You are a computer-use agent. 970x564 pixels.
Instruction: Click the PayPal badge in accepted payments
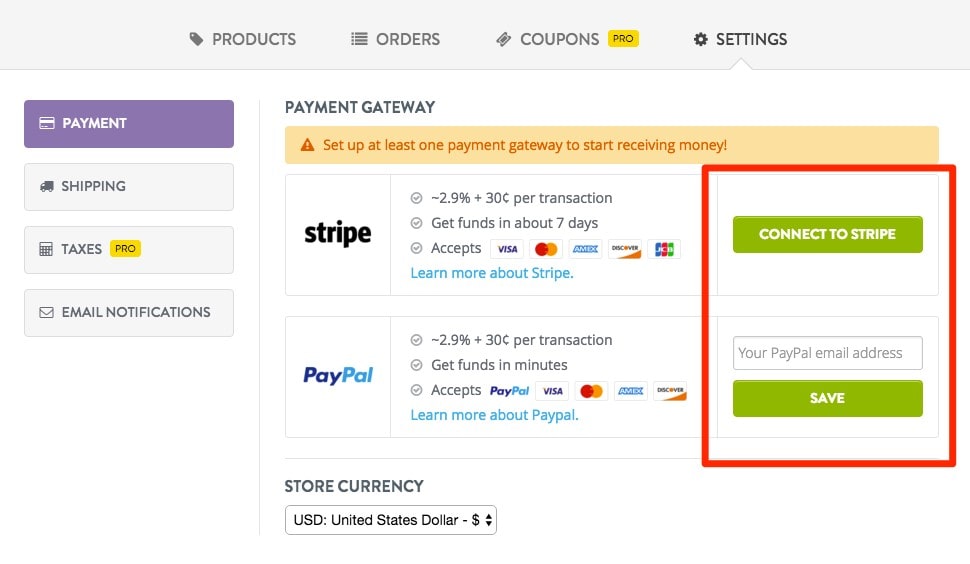click(x=510, y=391)
